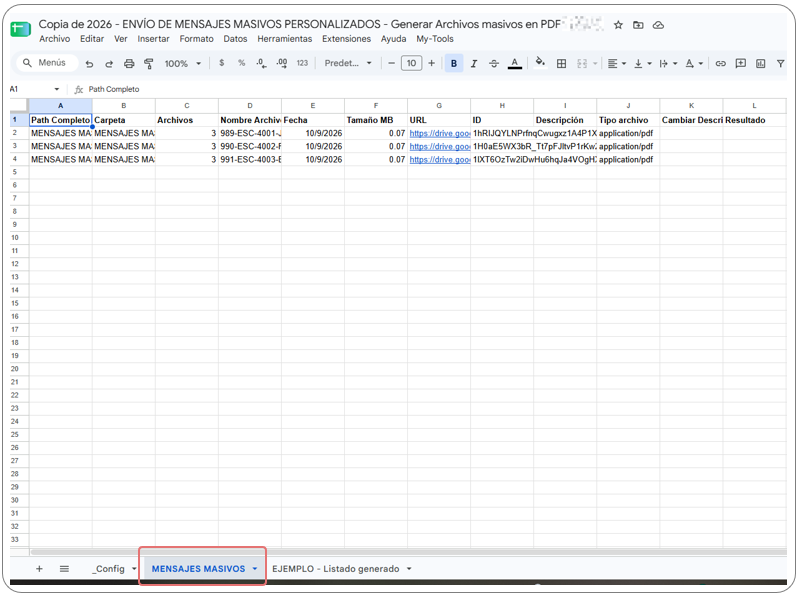Expand the merge cells options arrow
This screenshot has height=599, width=800.
click(x=595, y=64)
